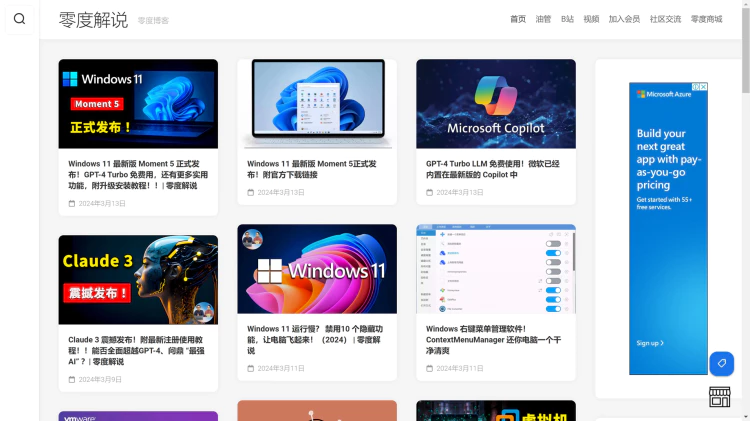Click the 零度解说 site logo

93,20
